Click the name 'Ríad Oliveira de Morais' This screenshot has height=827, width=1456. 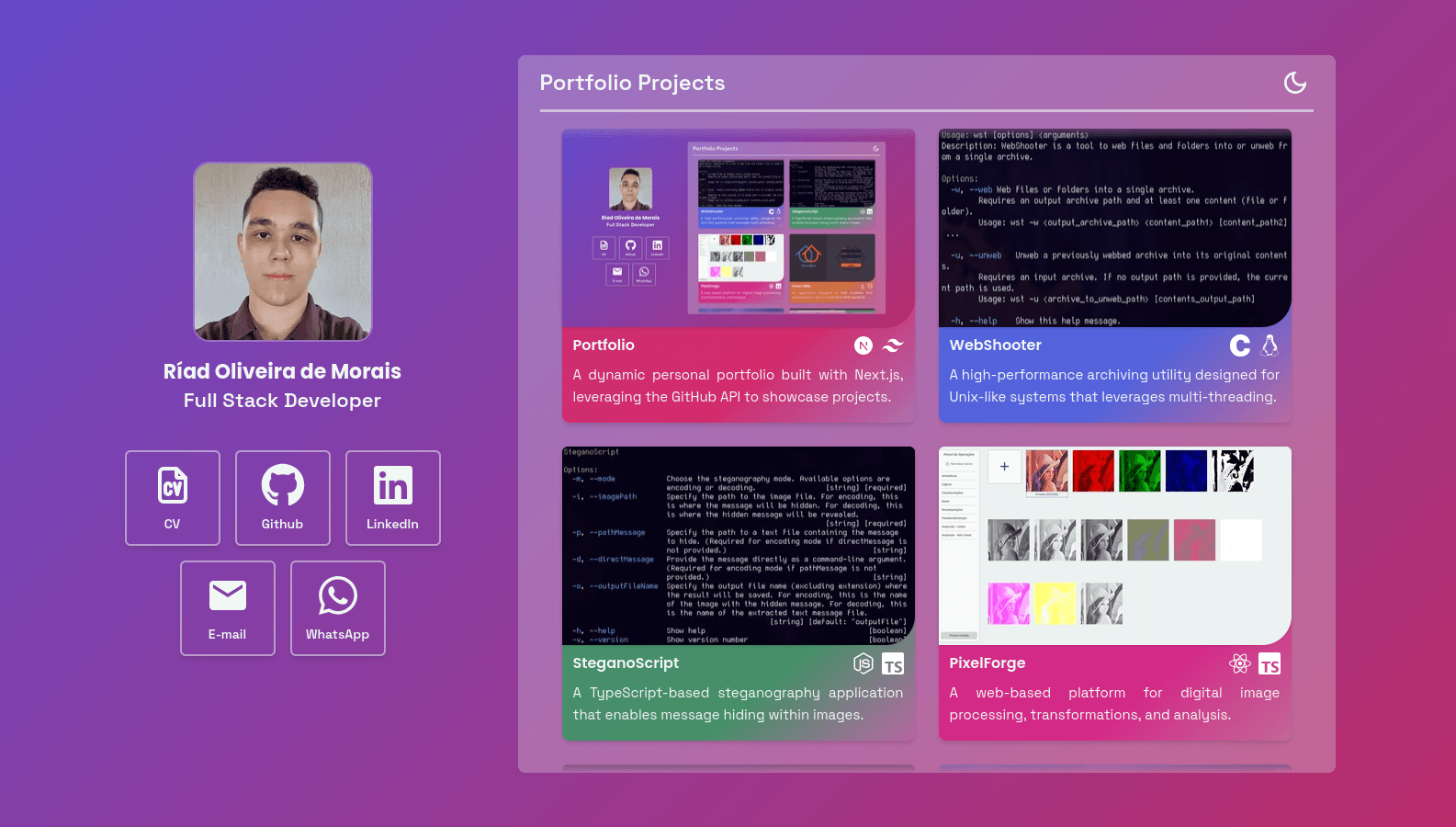pos(283,371)
